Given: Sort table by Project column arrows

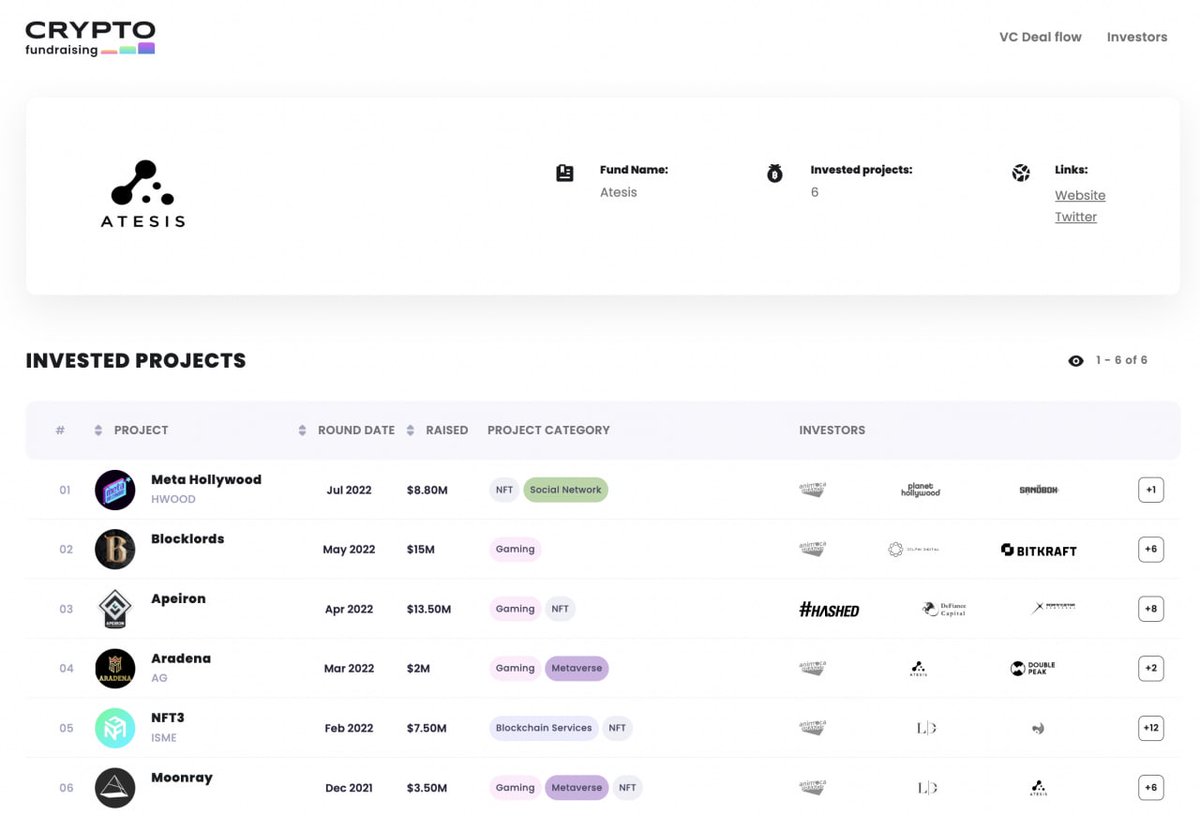Looking at the screenshot, I should [98, 430].
